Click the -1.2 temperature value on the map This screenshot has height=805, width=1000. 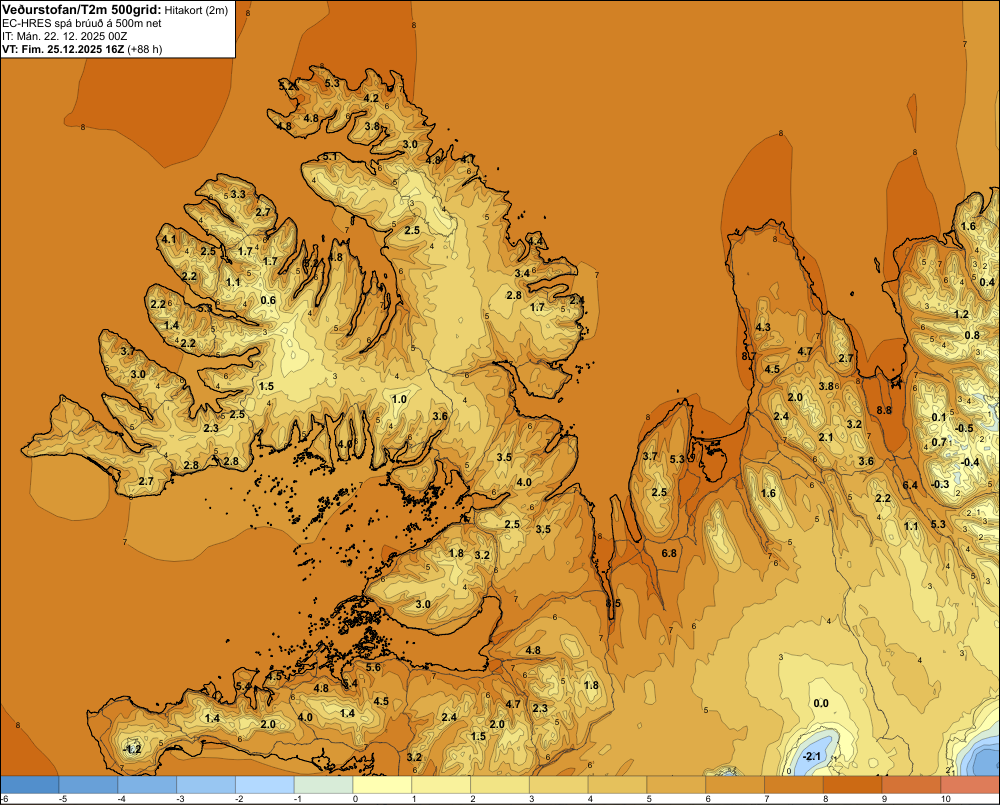pos(132,749)
